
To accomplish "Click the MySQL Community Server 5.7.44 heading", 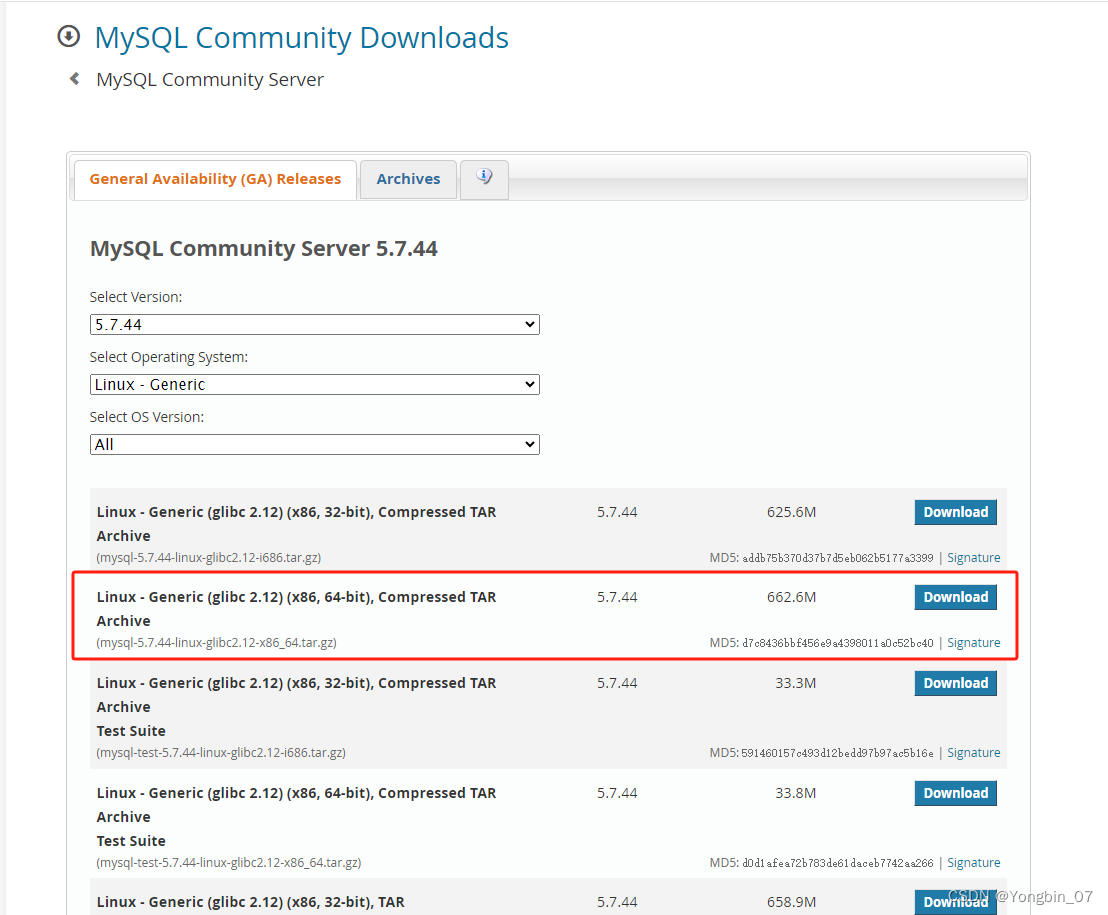I will point(264,249).
